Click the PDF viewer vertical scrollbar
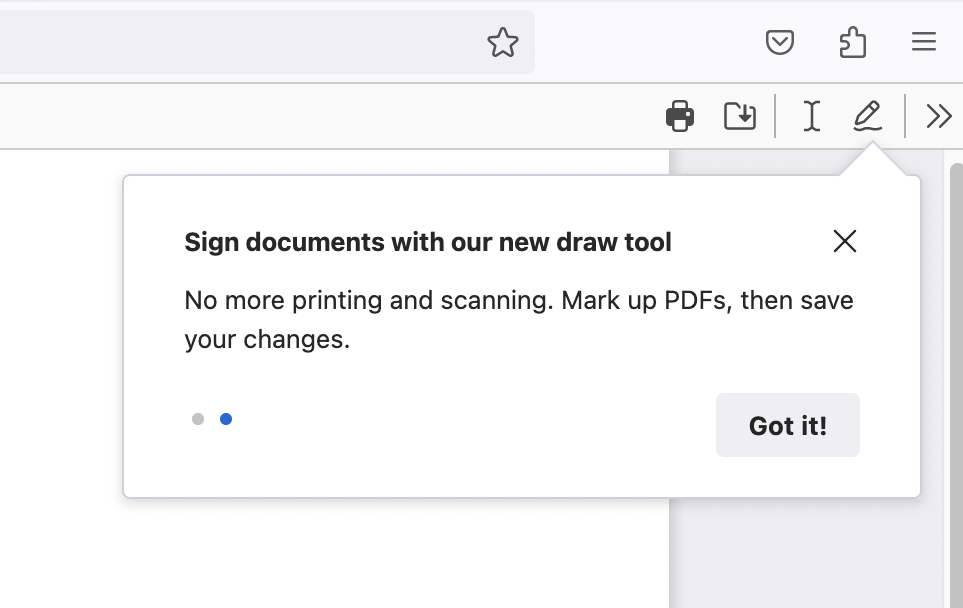Screen dimensions: 963x608 (956, 380)
